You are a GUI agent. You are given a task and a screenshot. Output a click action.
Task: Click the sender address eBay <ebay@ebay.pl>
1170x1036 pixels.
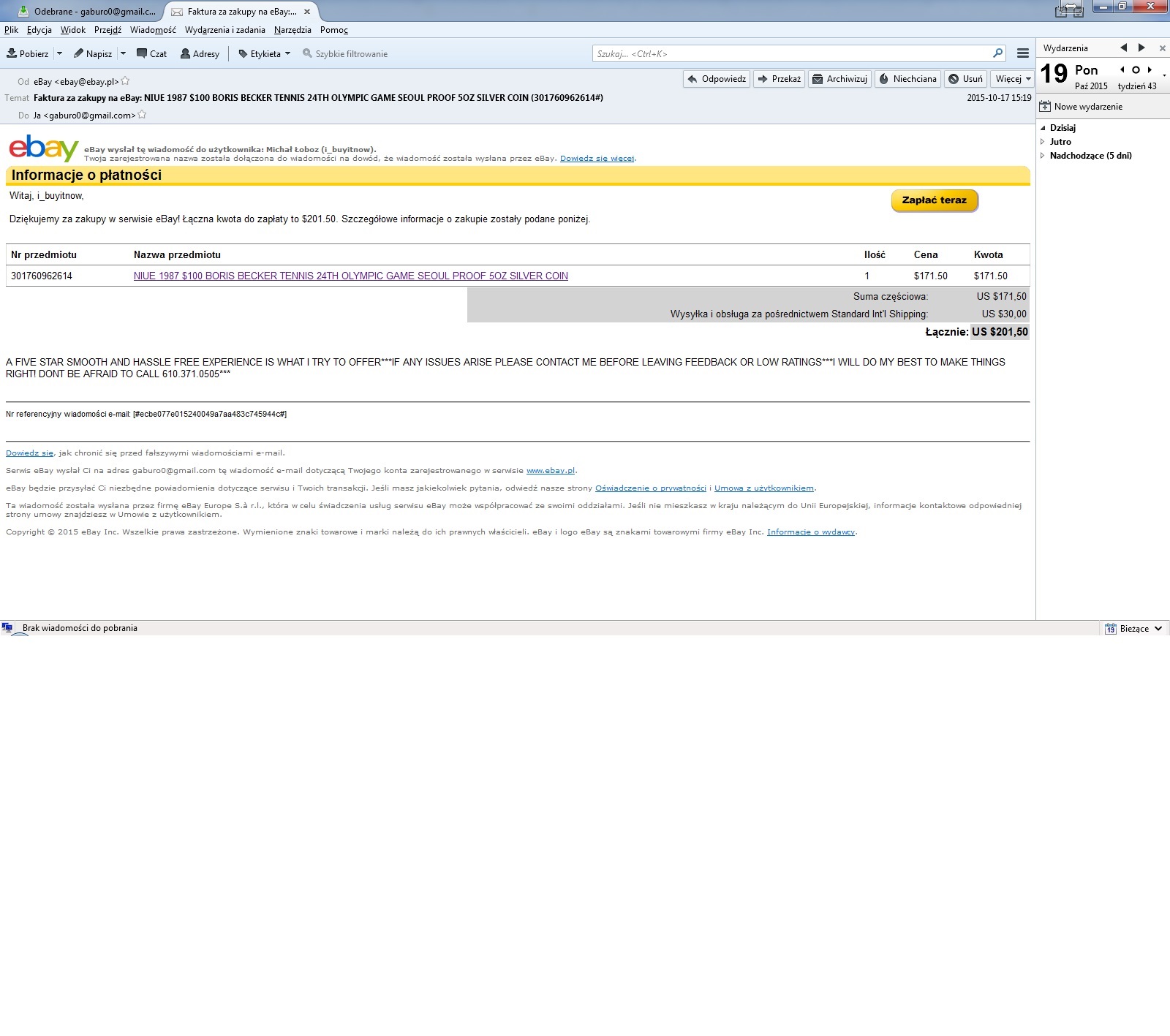(76, 82)
